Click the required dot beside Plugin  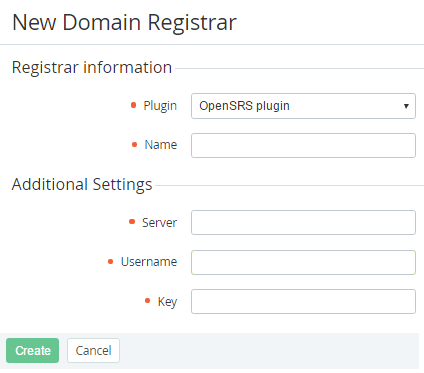pyautogui.click(x=133, y=105)
